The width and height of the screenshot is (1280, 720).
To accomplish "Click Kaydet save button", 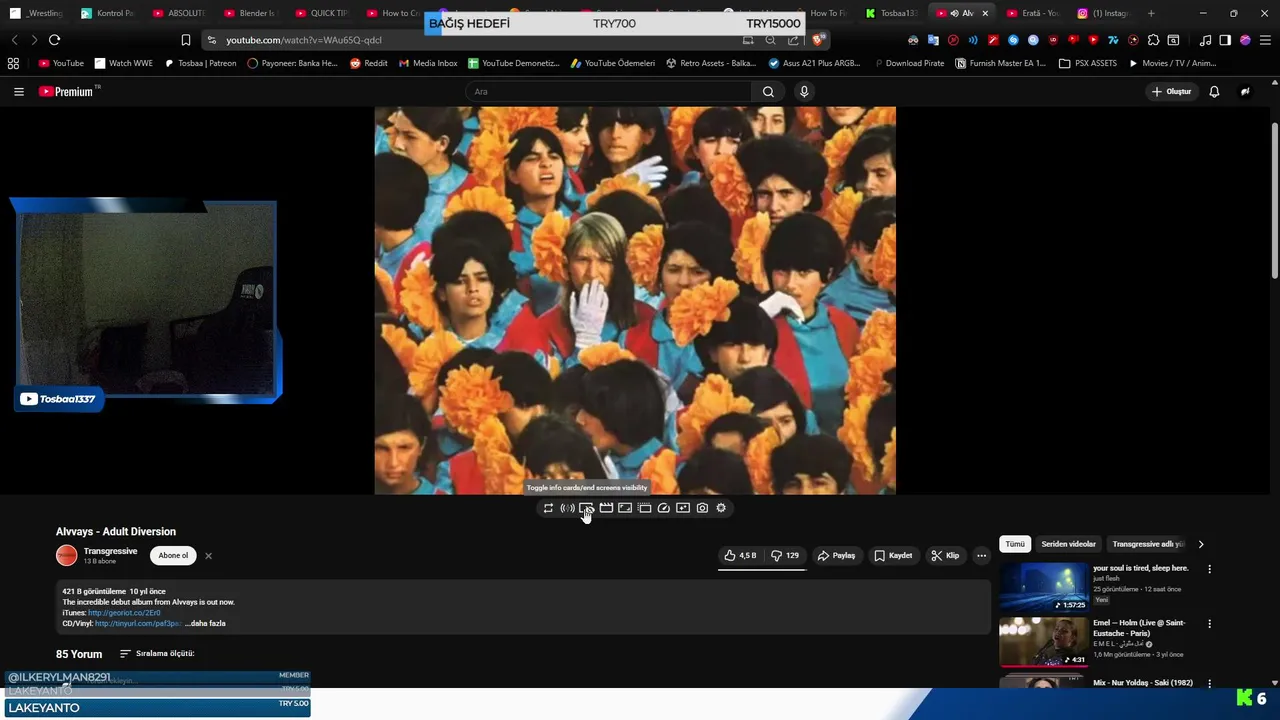I will pyautogui.click(x=893, y=555).
